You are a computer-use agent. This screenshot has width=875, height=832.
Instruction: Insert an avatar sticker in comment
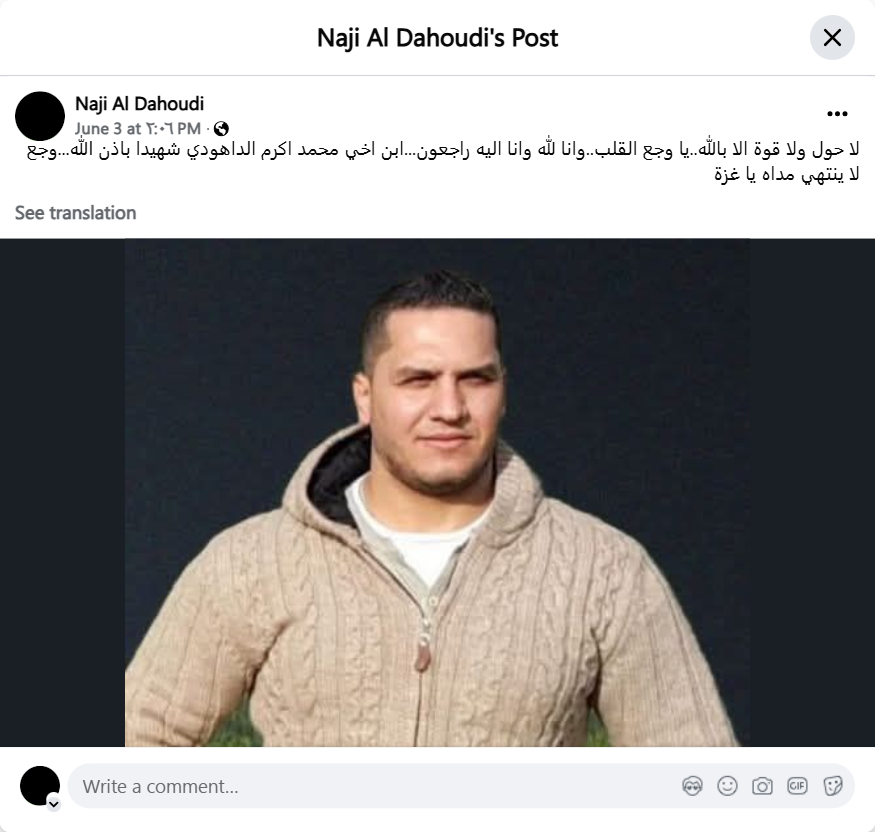pyautogui.click(x=692, y=786)
